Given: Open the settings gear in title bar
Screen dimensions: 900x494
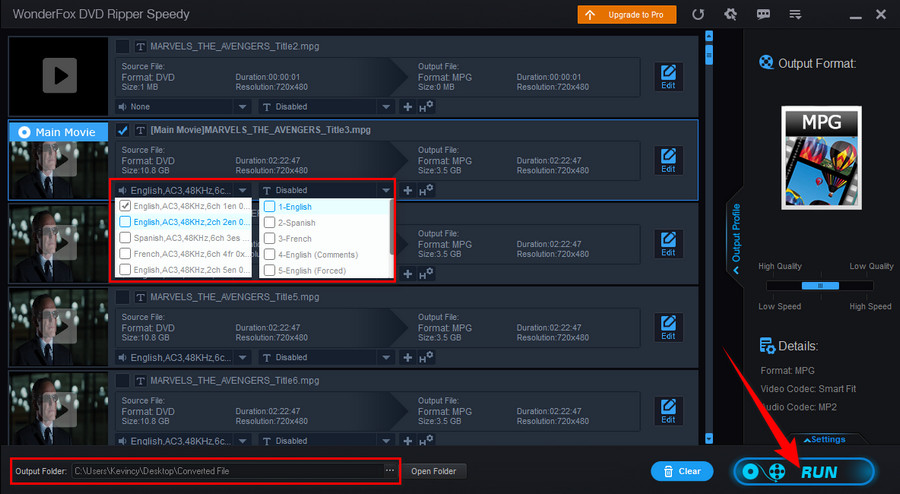Looking at the screenshot, I should 730,14.
